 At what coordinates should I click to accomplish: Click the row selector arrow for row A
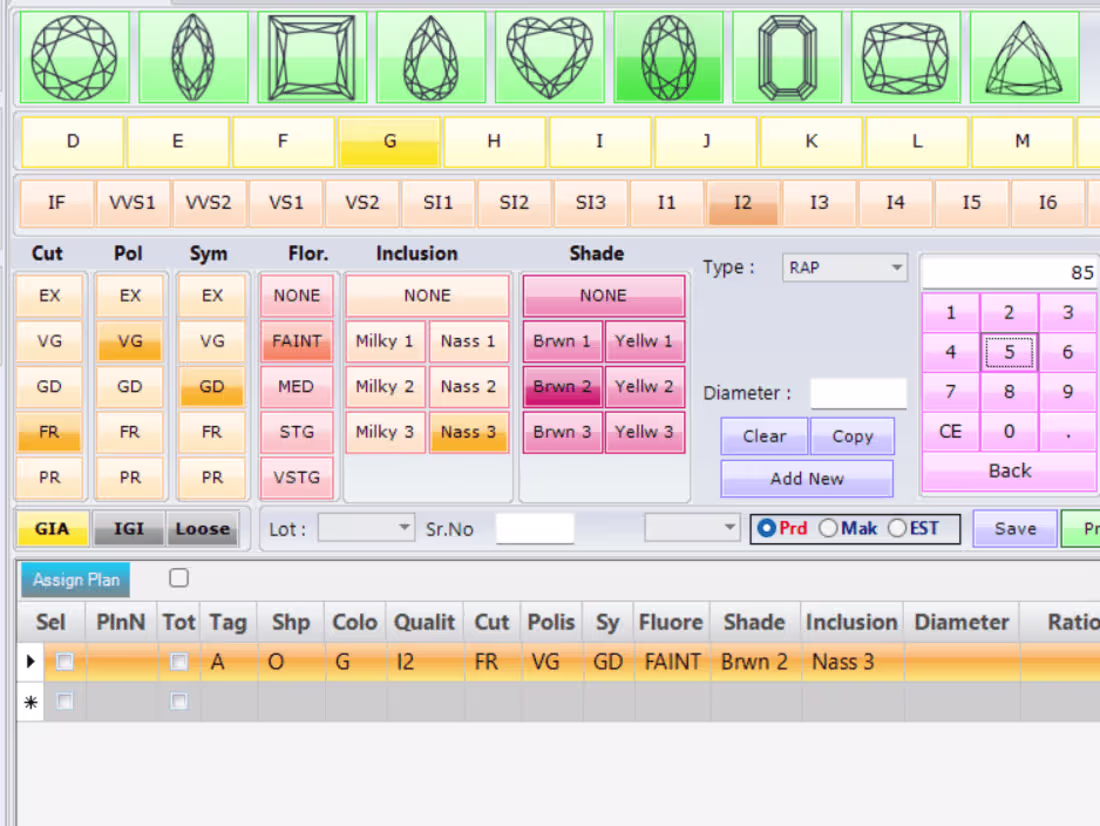[x=31, y=661]
